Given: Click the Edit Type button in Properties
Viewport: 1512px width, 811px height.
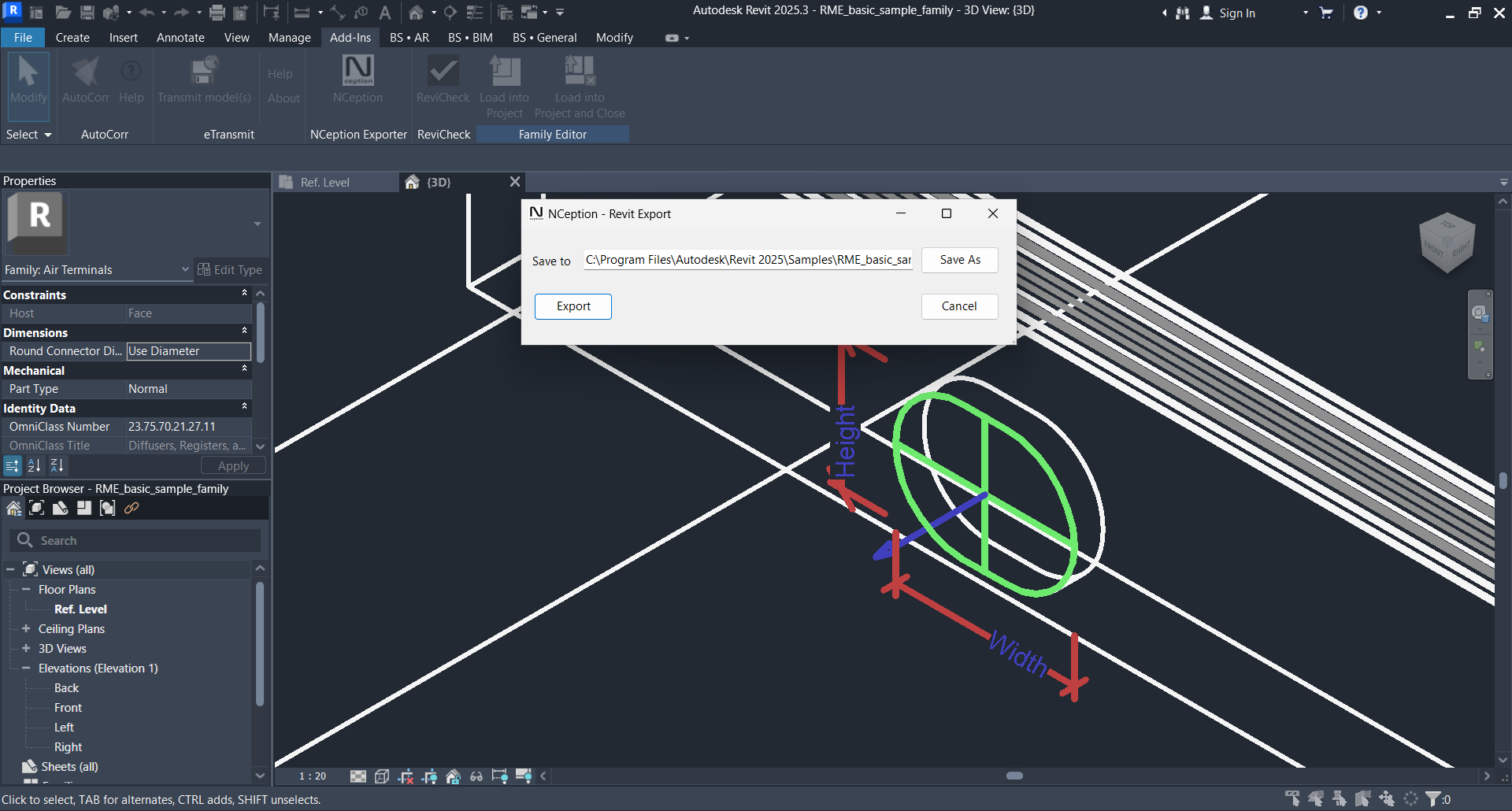Looking at the screenshot, I should (x=230, y=269).
